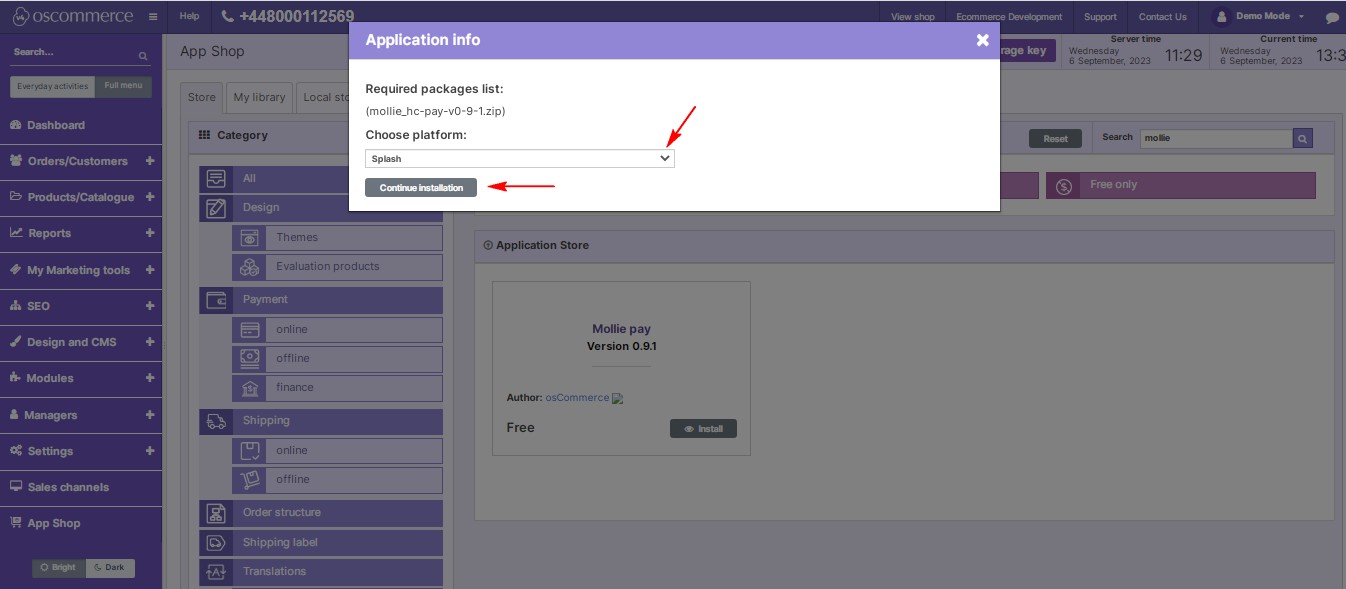
Task: Click the Mollie pay title
Action: (x=621, y=329)
